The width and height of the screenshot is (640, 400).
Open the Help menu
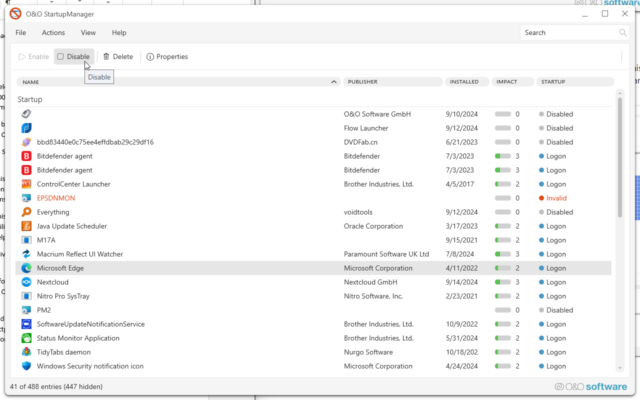119,33
